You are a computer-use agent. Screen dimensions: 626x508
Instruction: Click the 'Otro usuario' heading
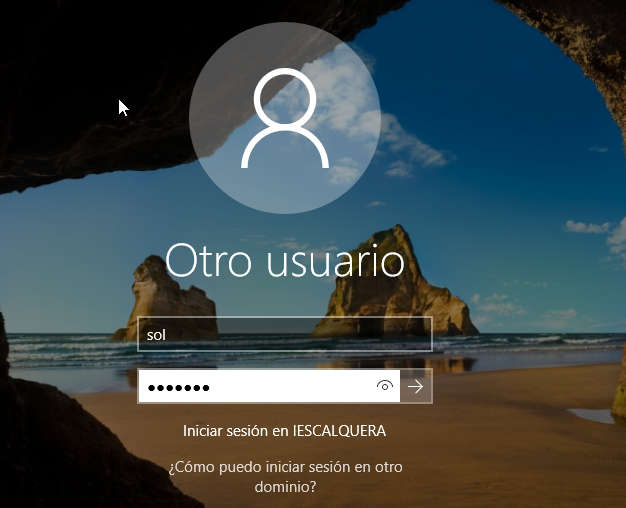285,260
